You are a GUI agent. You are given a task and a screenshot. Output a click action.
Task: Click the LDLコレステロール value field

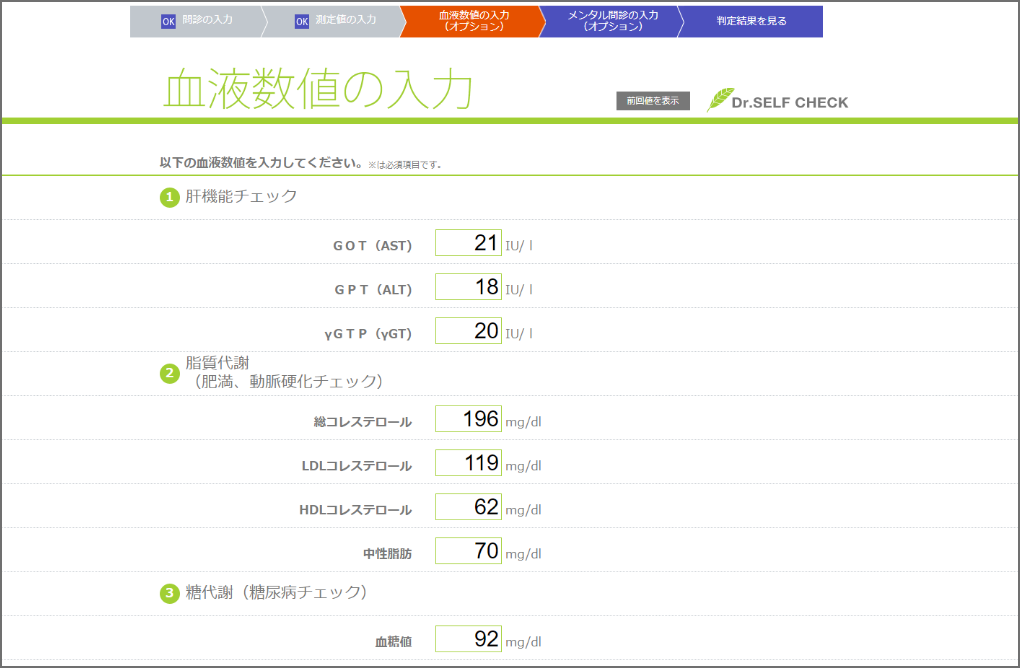(468, 462)
